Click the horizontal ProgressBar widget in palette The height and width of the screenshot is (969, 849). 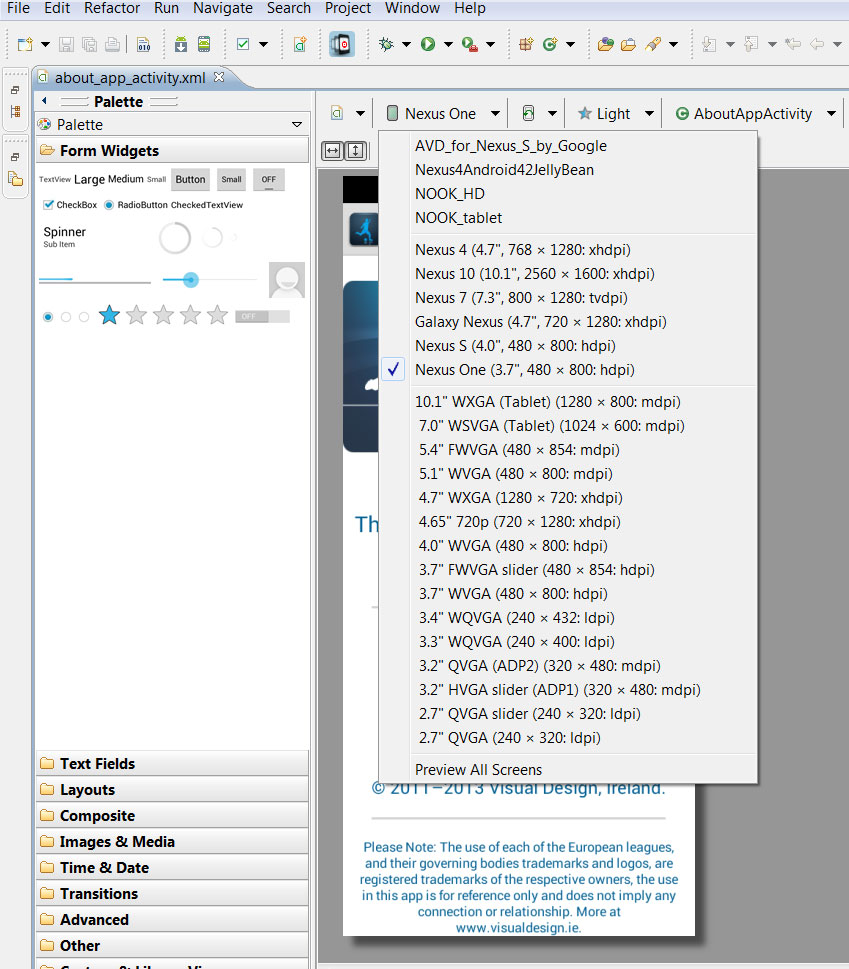click(x=95, y=281)
